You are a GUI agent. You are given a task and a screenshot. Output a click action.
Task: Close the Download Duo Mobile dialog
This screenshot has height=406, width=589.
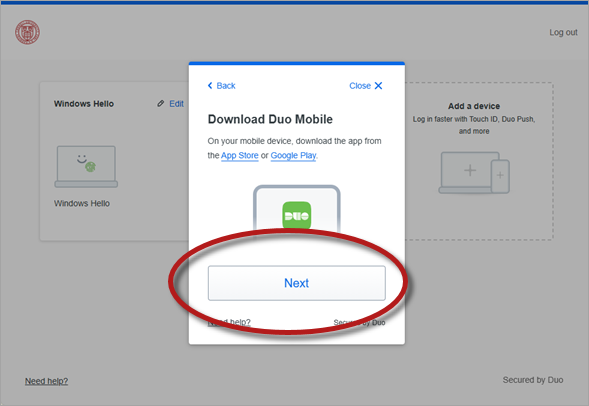pos(366,86)
